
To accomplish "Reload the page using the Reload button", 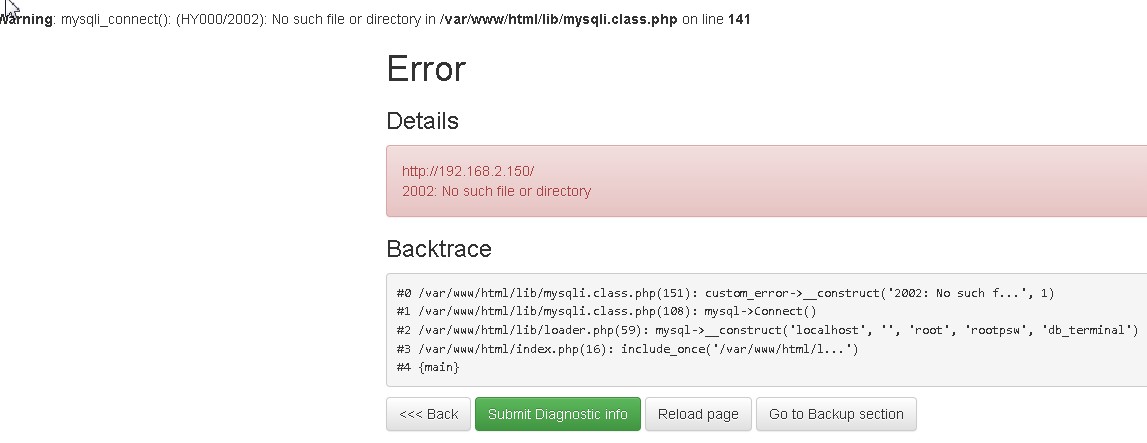I will [x=698, y=414].
